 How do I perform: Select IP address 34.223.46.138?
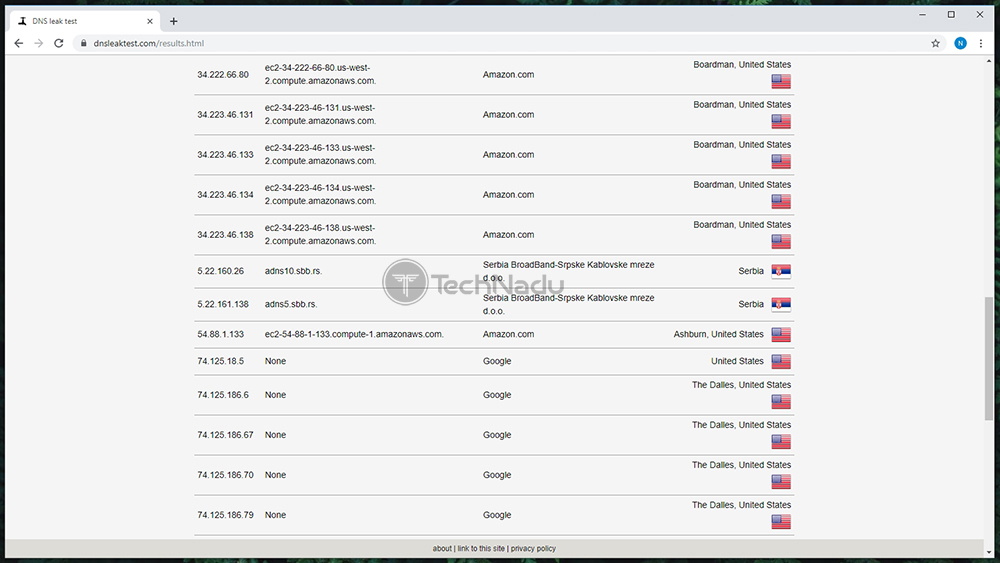pos(225,235)
